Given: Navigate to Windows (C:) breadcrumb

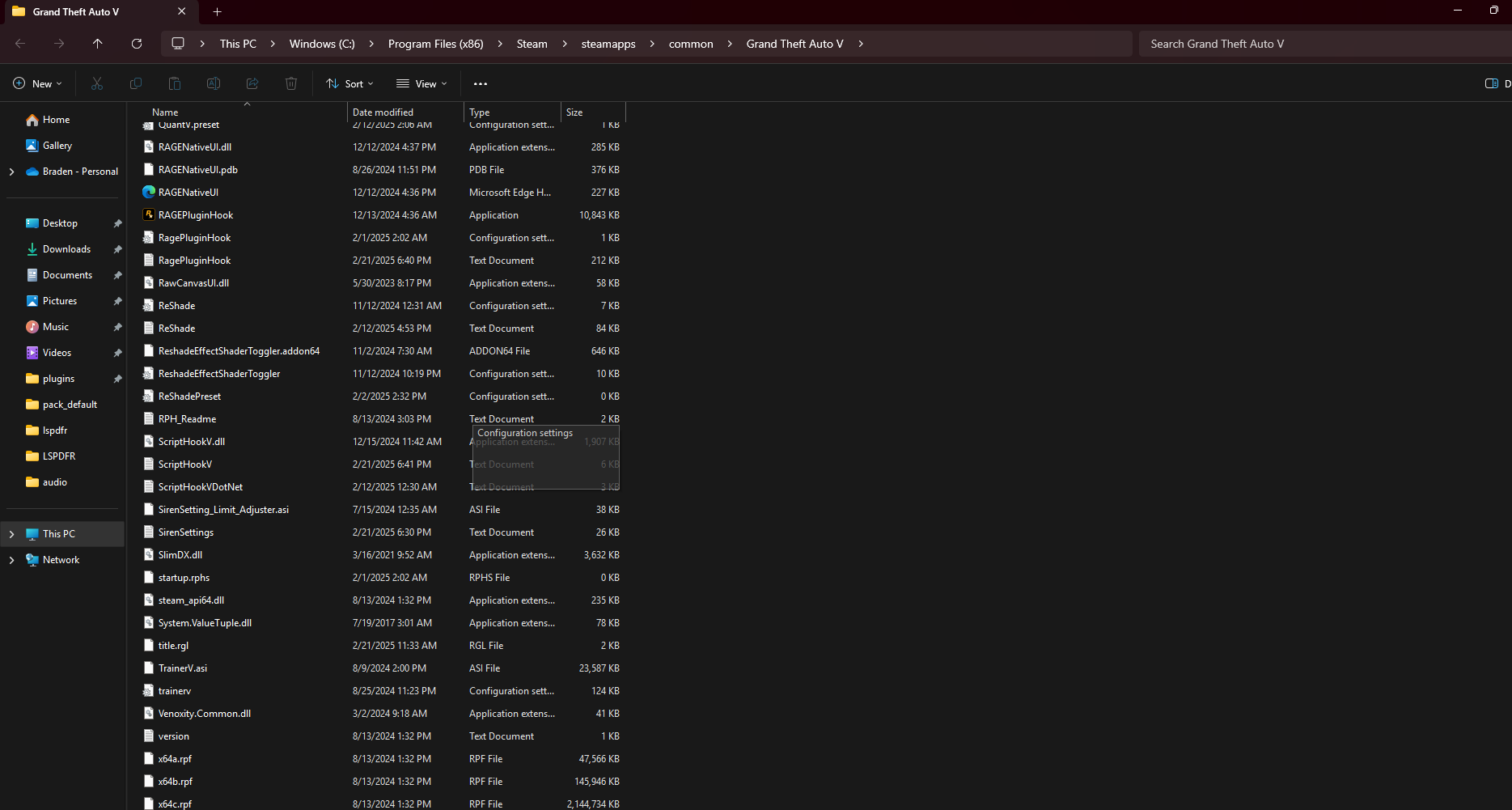Looking at the screenshot, I should [322, 44].
